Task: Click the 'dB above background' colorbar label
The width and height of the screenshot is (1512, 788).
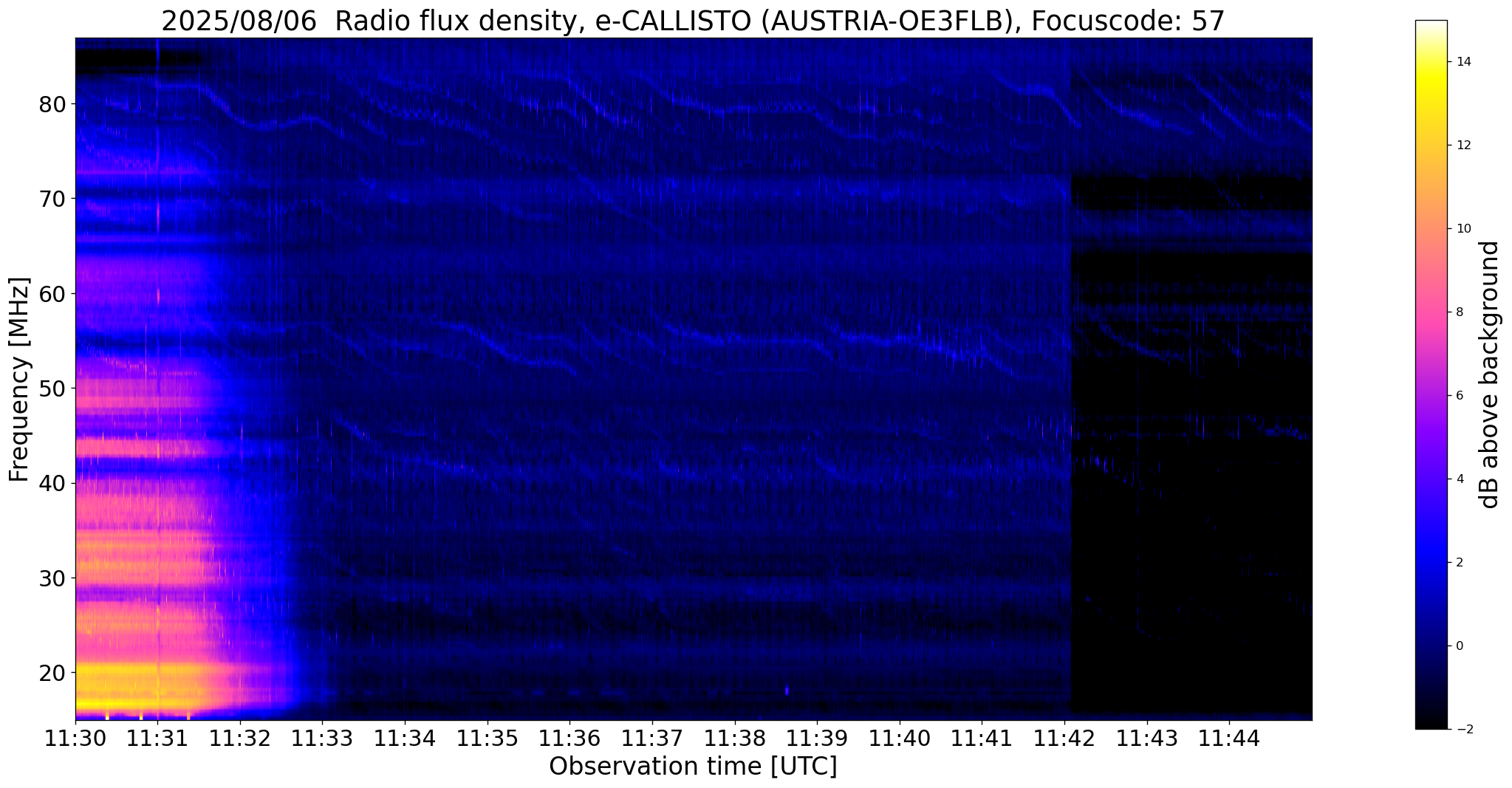Action: (x=1490, y=374)
